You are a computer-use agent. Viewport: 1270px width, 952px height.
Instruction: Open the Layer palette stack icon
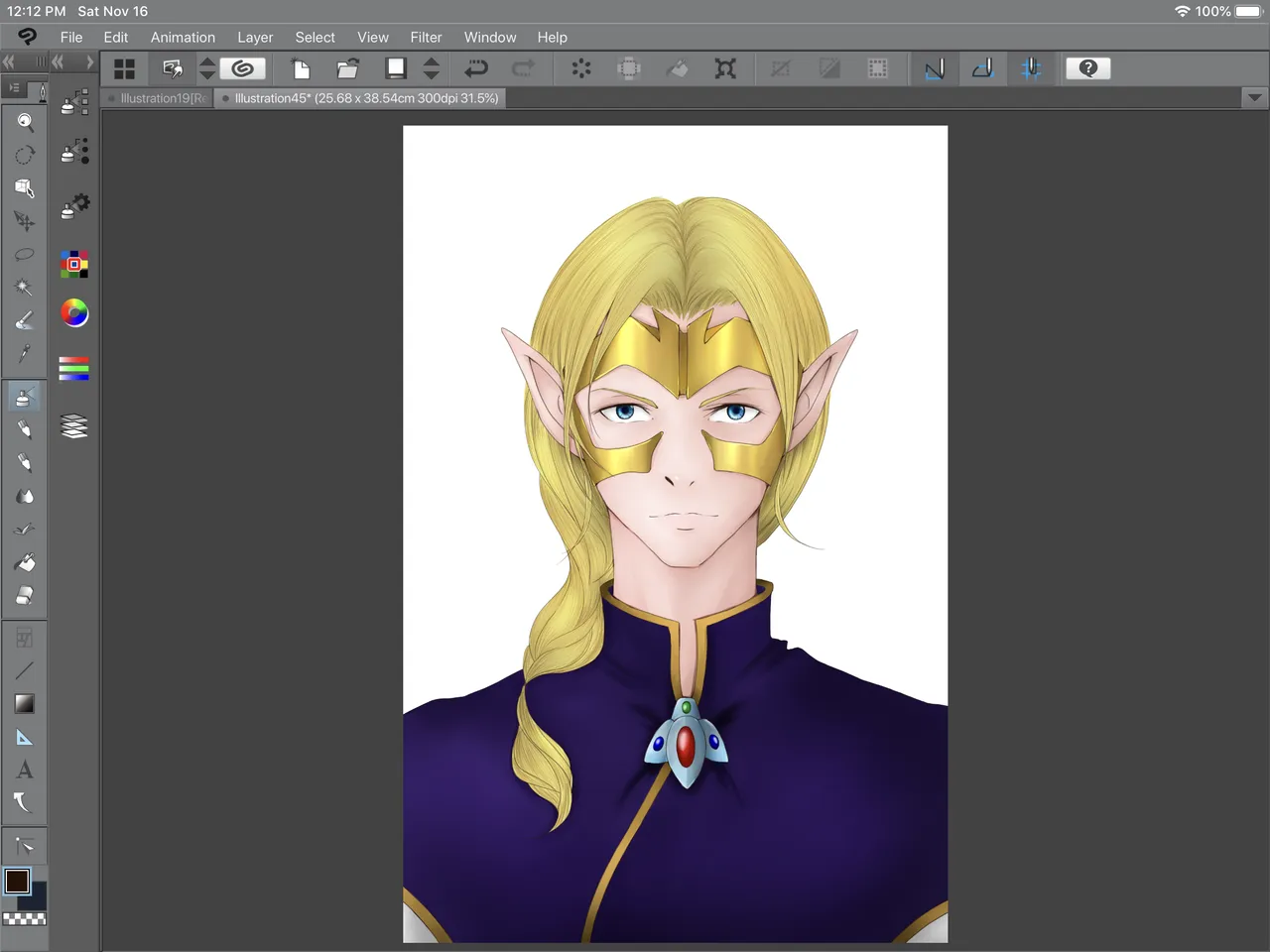[74, 426]
